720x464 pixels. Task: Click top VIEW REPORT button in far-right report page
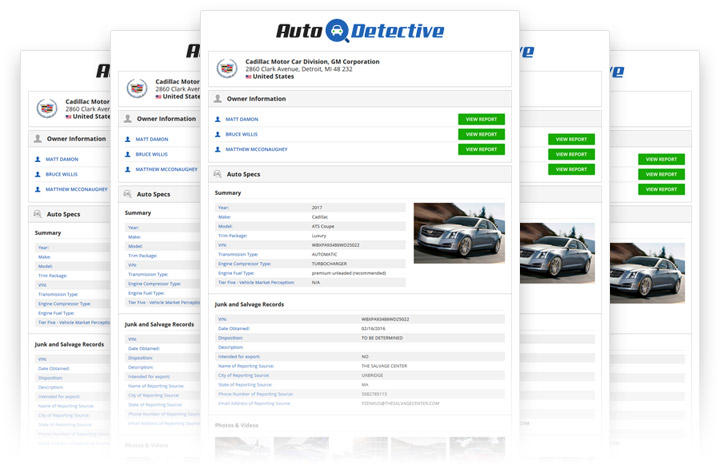click(x=661, y=159)
